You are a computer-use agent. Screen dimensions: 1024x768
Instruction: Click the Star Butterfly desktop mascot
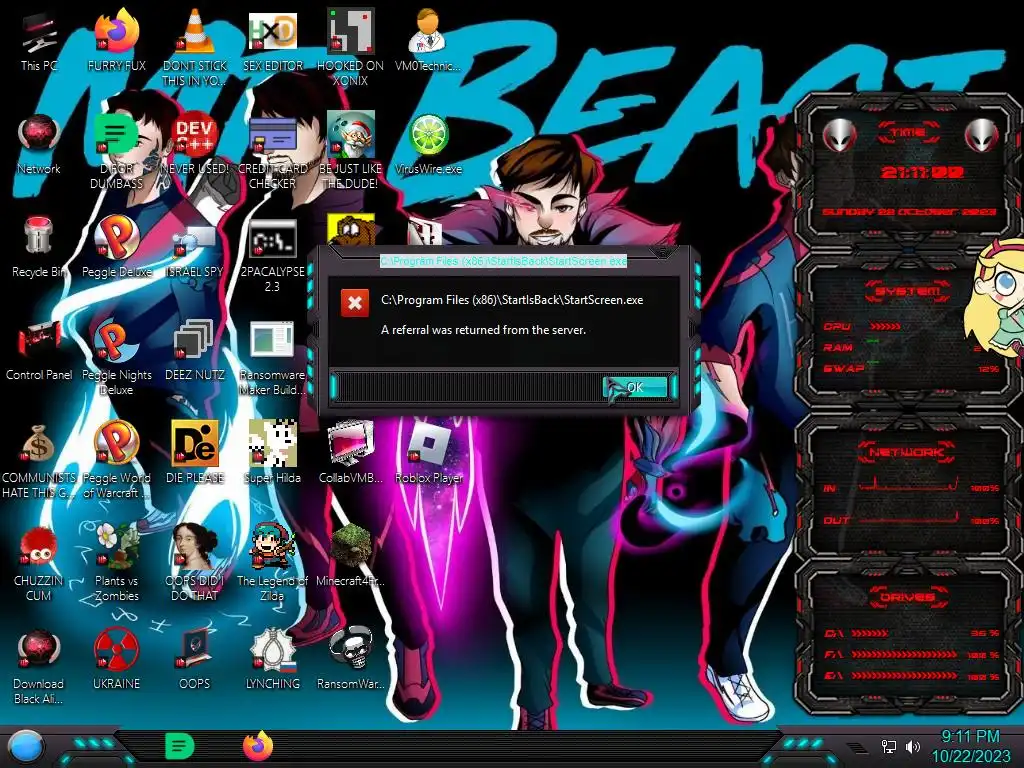[996, 300]
